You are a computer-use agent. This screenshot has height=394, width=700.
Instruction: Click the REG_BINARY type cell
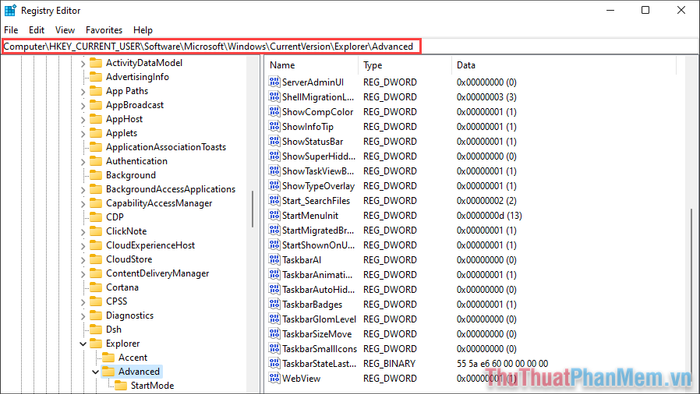(x=389, y=364)
